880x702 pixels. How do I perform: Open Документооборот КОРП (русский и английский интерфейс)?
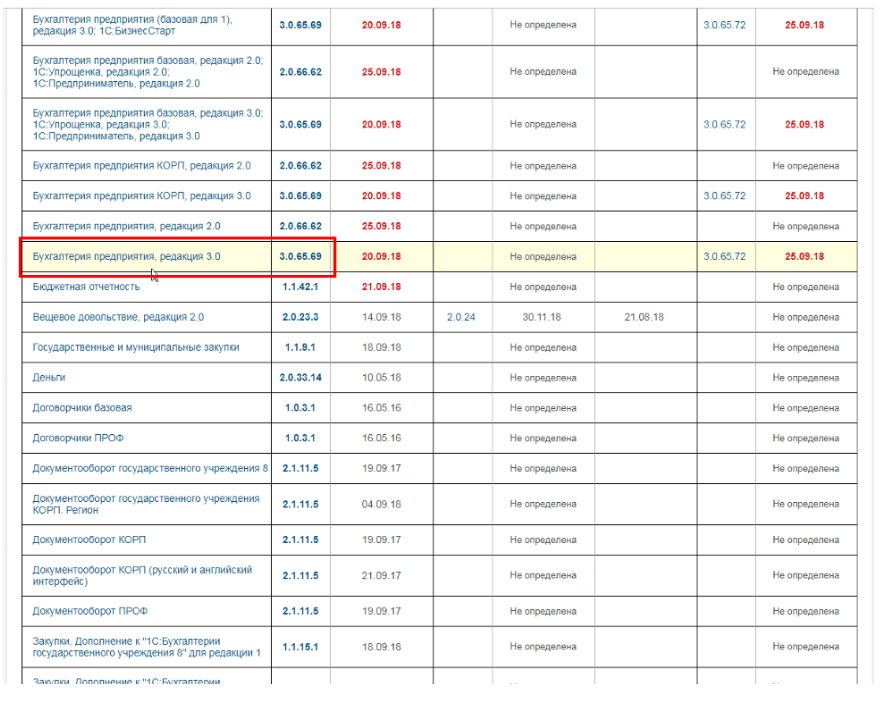pos(142,575)
